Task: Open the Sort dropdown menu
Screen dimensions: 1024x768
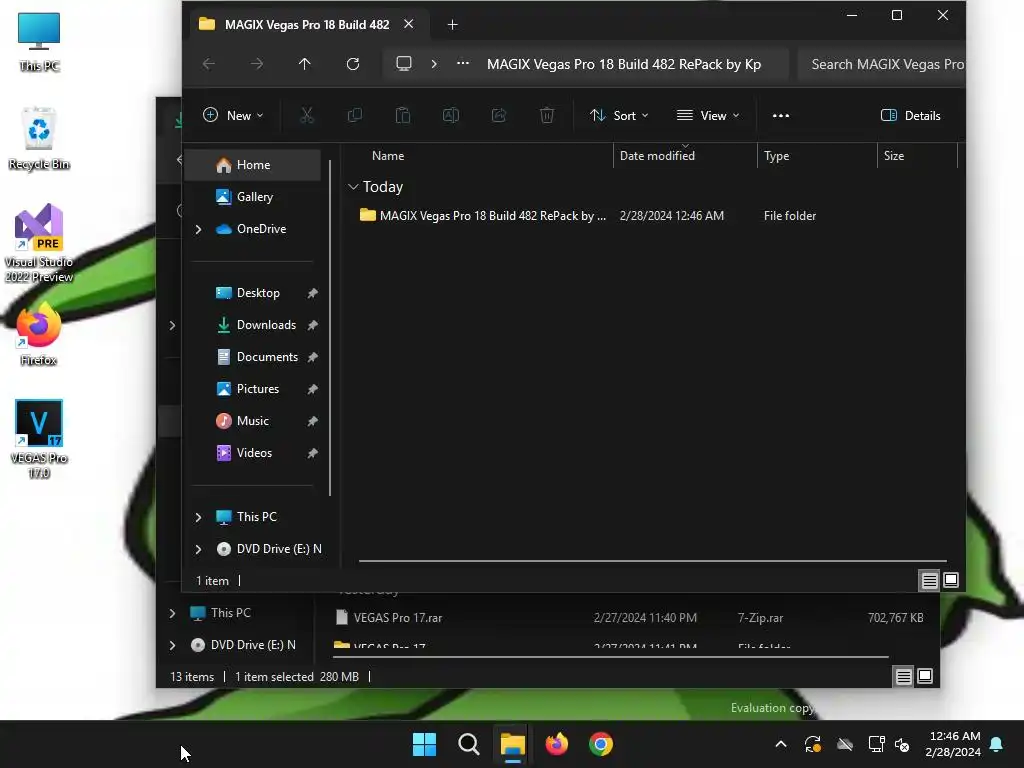Action: tap(619, 116)
